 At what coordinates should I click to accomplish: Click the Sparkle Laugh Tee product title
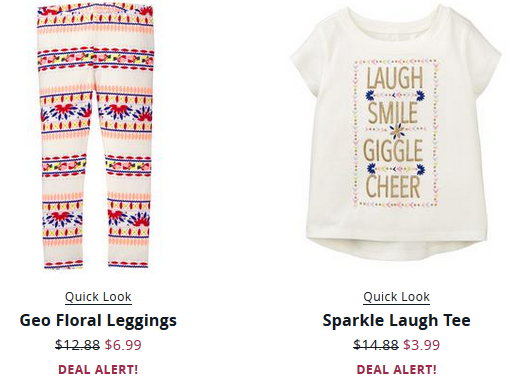point(397,321)
